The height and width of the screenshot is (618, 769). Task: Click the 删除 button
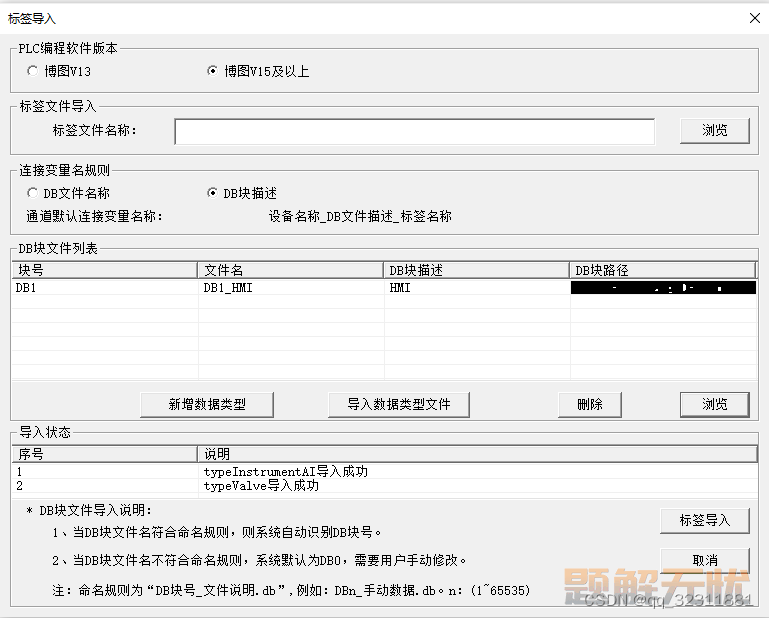click(x=590, y=405)
